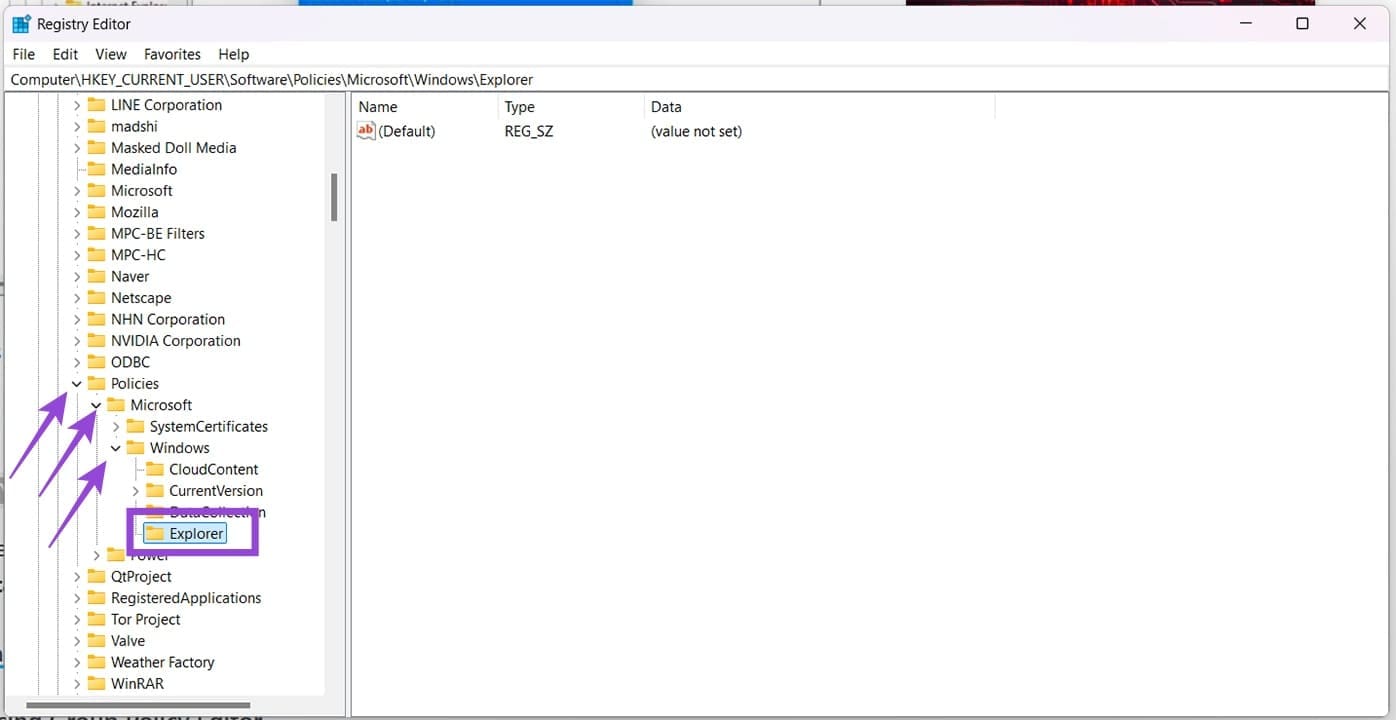1396x720 pixels.
Task: Click the registry path address bar
Action: click(x=698, y=79)
